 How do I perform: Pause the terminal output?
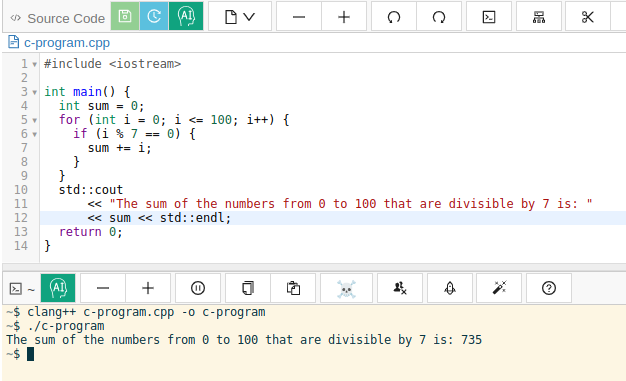(x=198, y=288)
